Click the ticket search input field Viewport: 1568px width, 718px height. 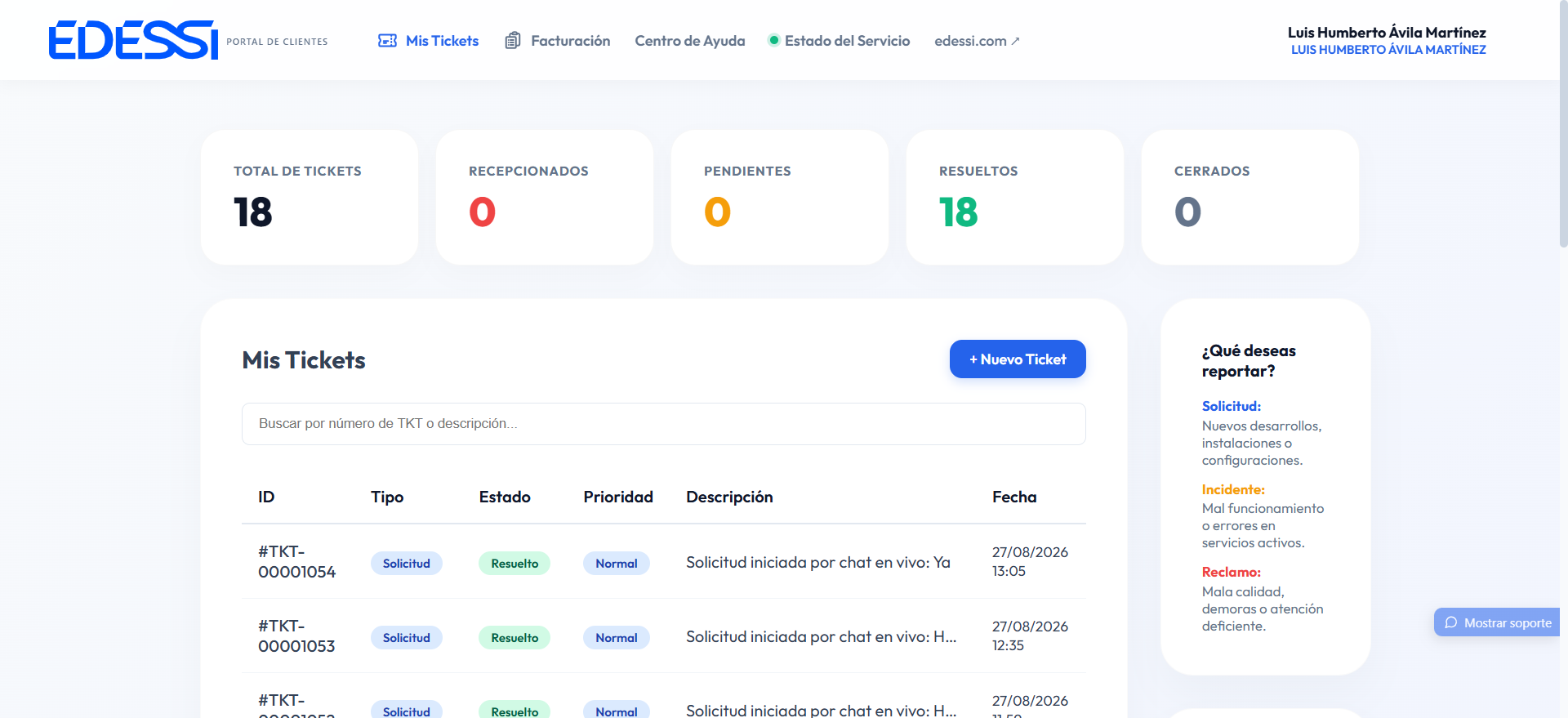pyautogui.click(x=663, y=424)
